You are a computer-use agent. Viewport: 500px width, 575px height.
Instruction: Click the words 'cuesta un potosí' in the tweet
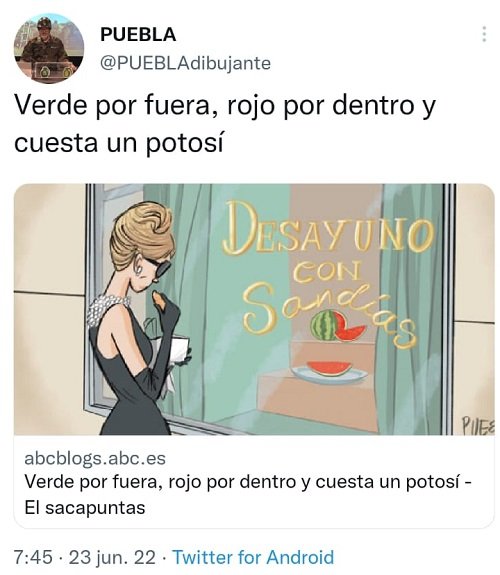[x=118, y=143]
